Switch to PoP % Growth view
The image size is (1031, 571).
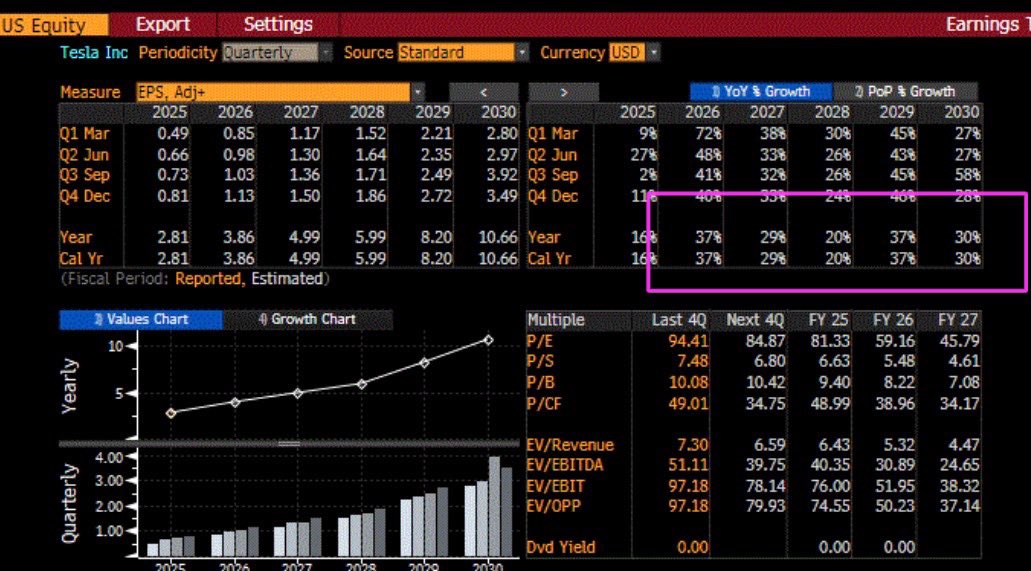[905, 92]
